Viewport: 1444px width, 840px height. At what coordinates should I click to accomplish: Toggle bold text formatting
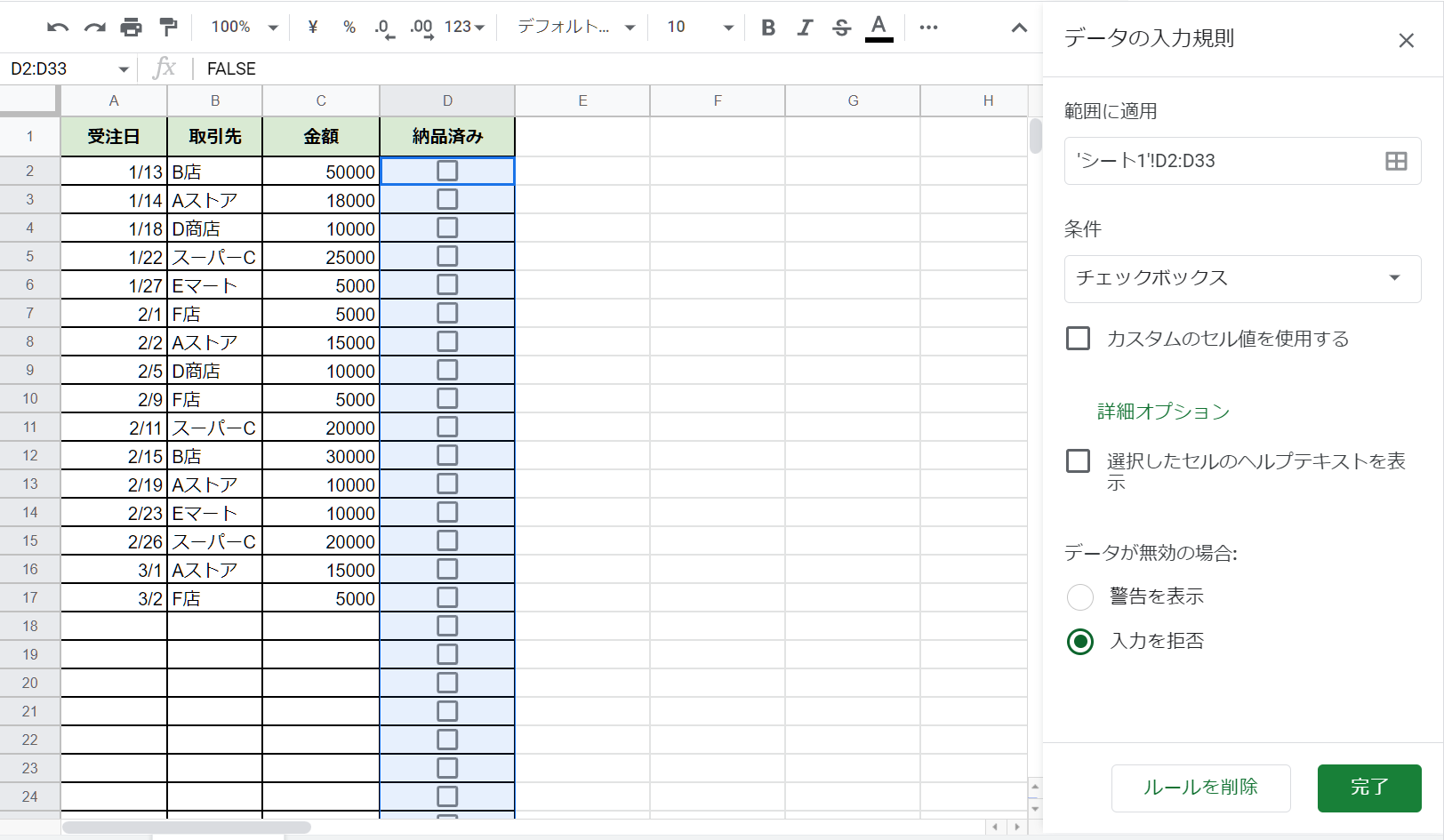768,28
